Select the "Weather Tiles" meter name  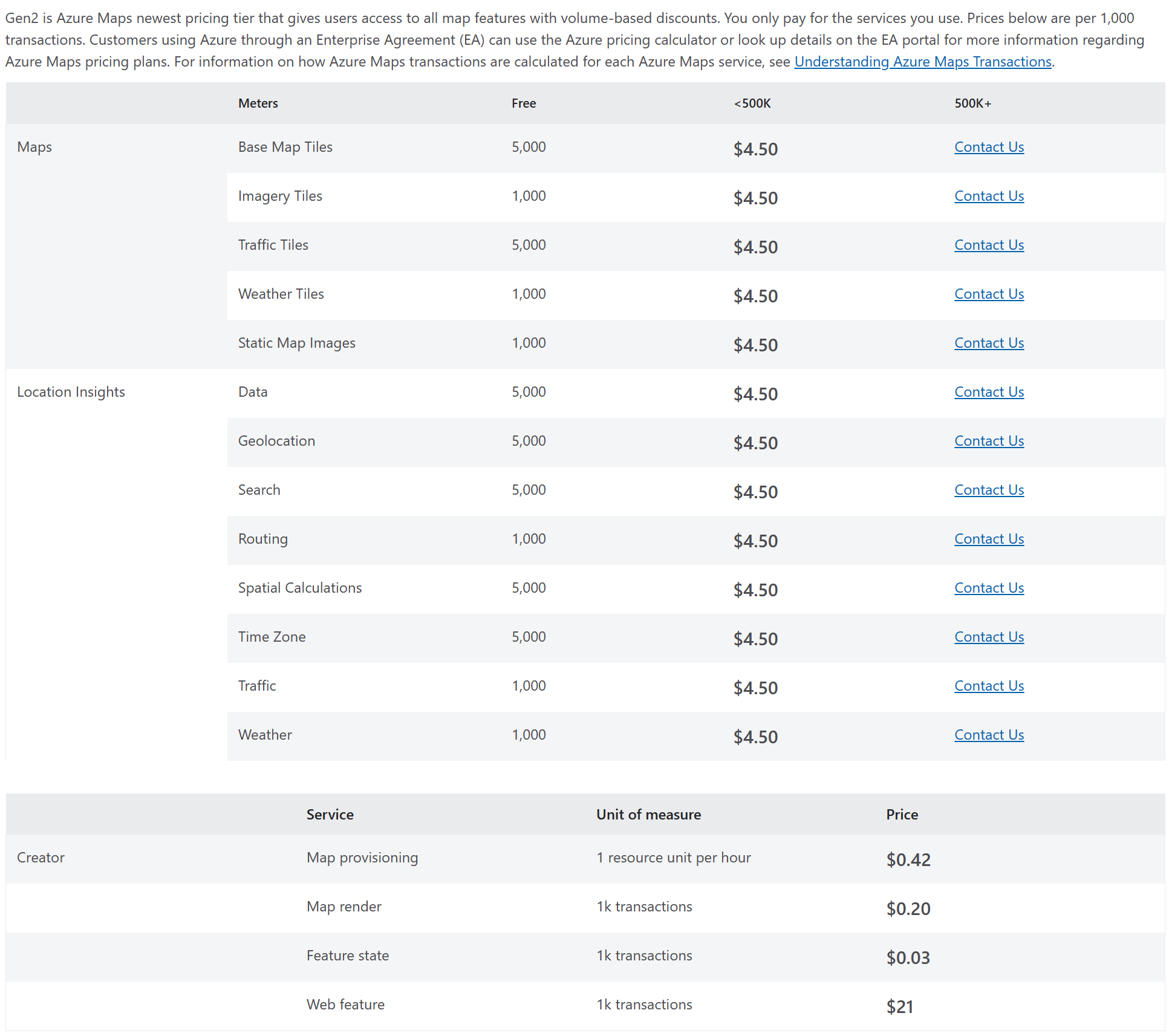(281, 294)
